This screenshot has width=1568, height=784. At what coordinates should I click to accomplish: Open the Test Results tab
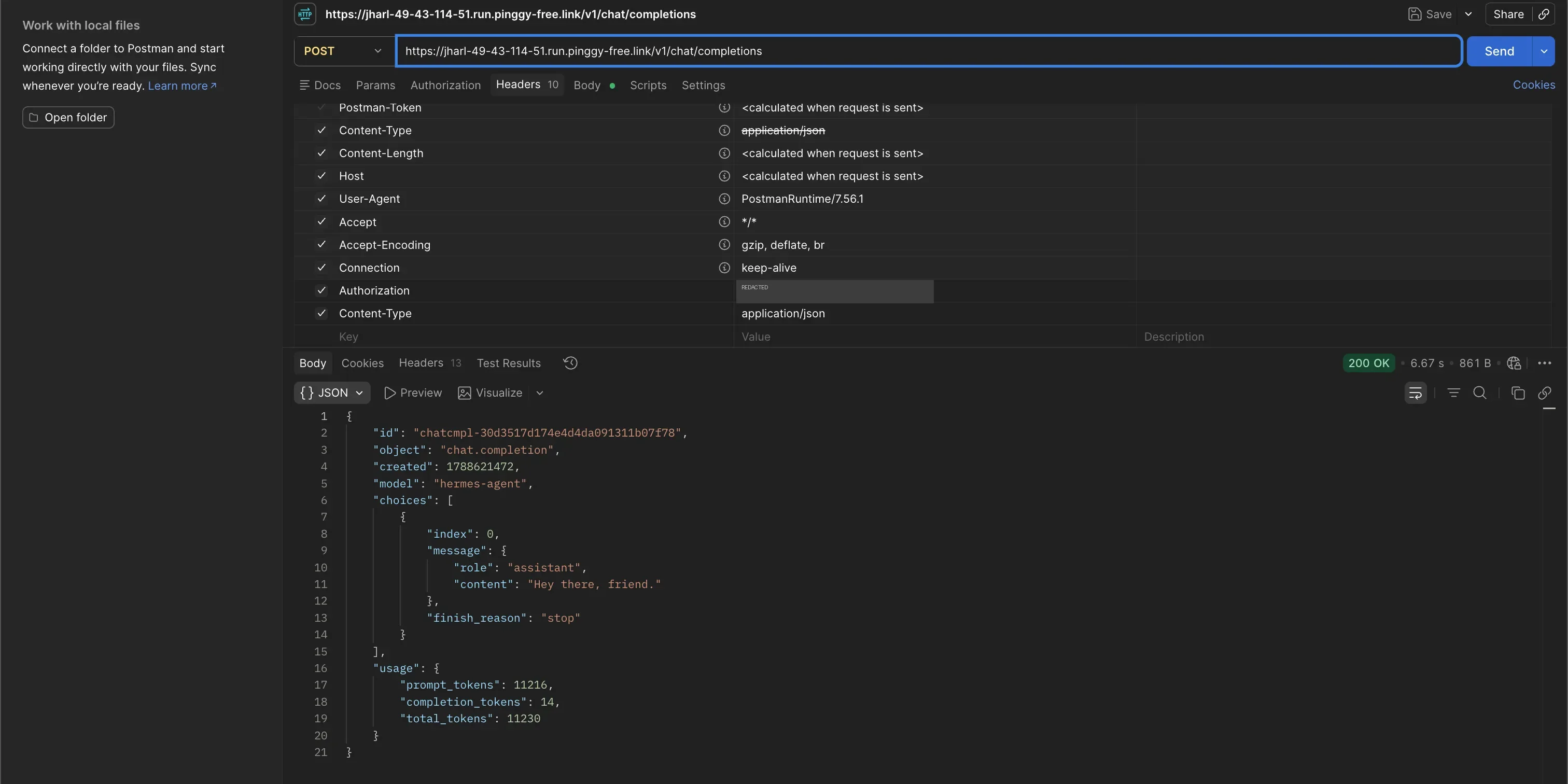[x=509, y=363]
